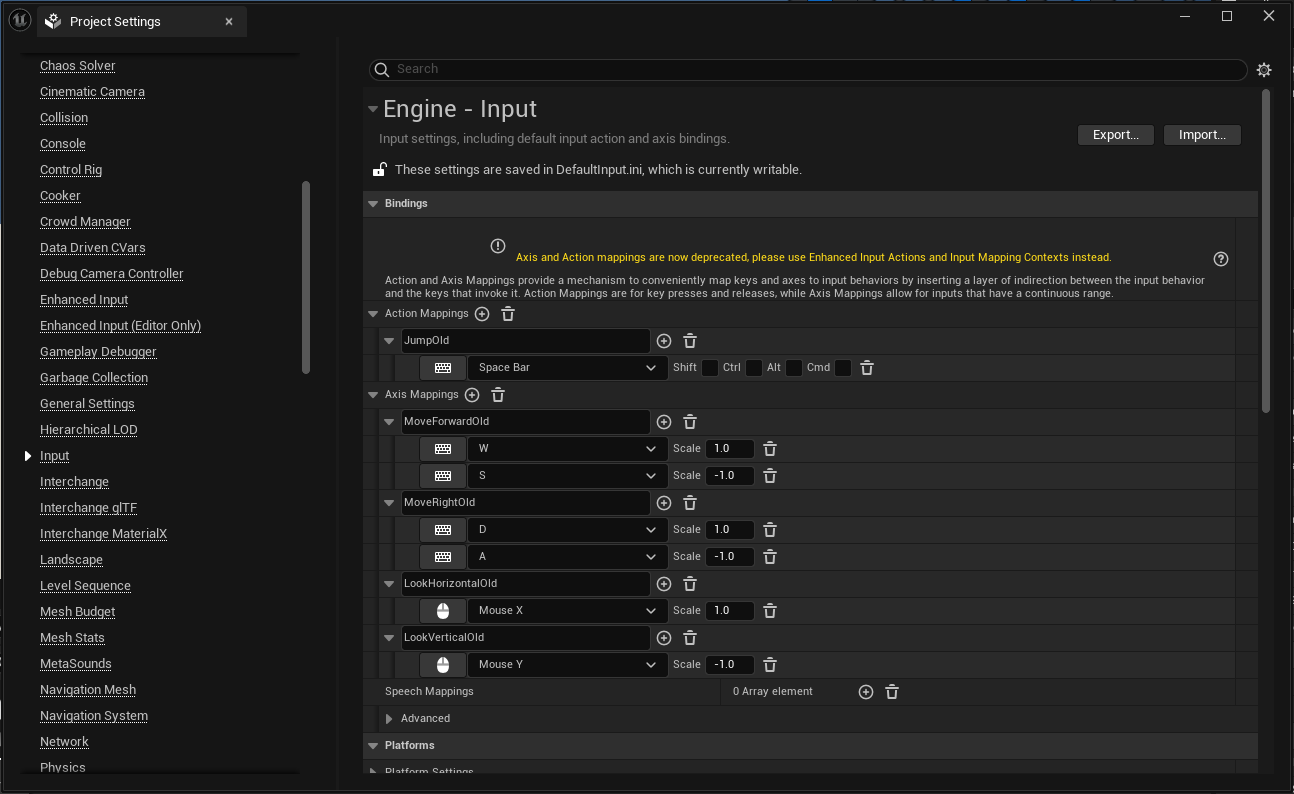Select Garbage Collection in the sidebar
The image size is (1294, 794).
point(94,378)
